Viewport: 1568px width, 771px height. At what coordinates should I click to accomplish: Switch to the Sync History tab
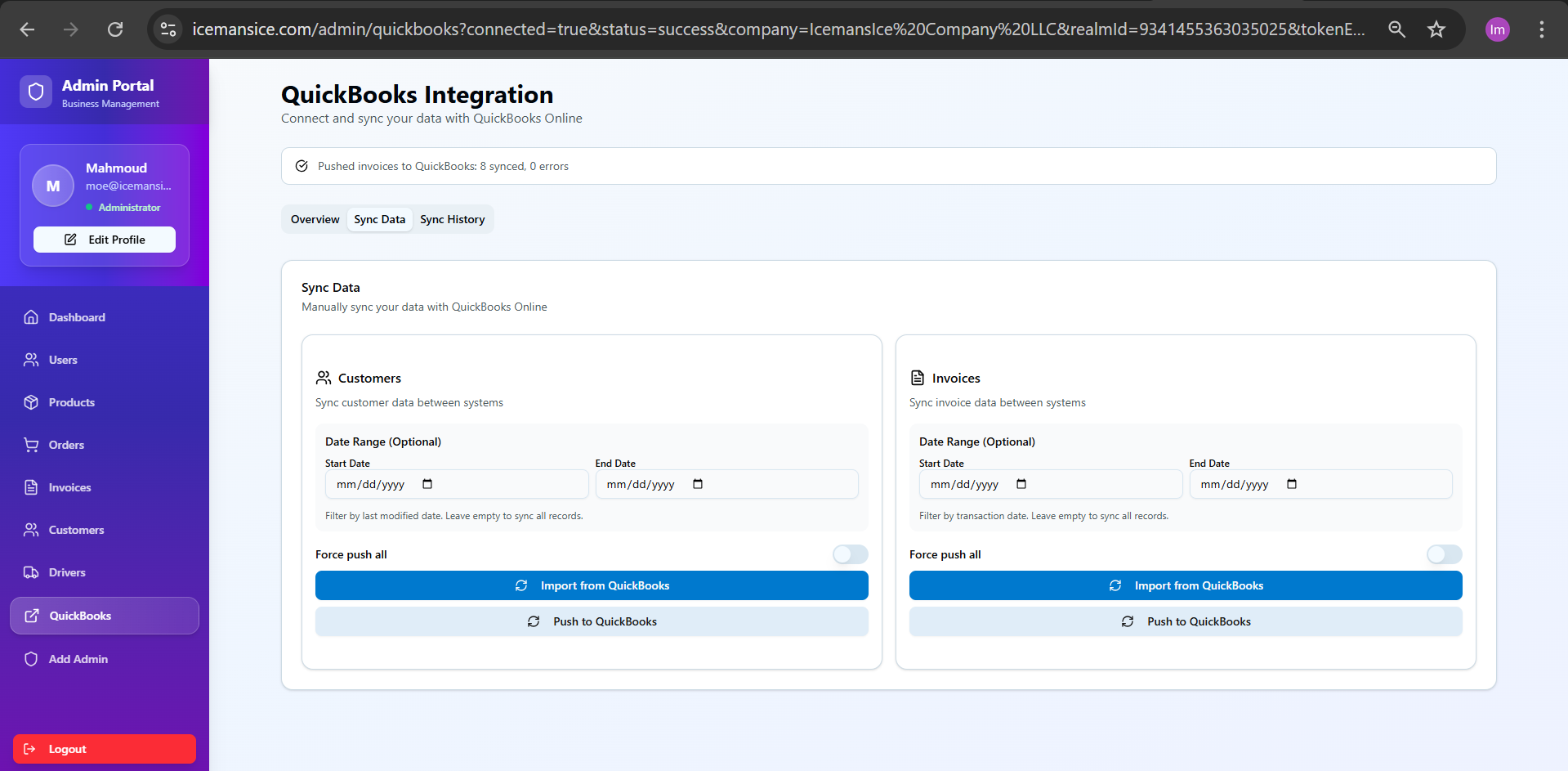click(x=452, y=219)
